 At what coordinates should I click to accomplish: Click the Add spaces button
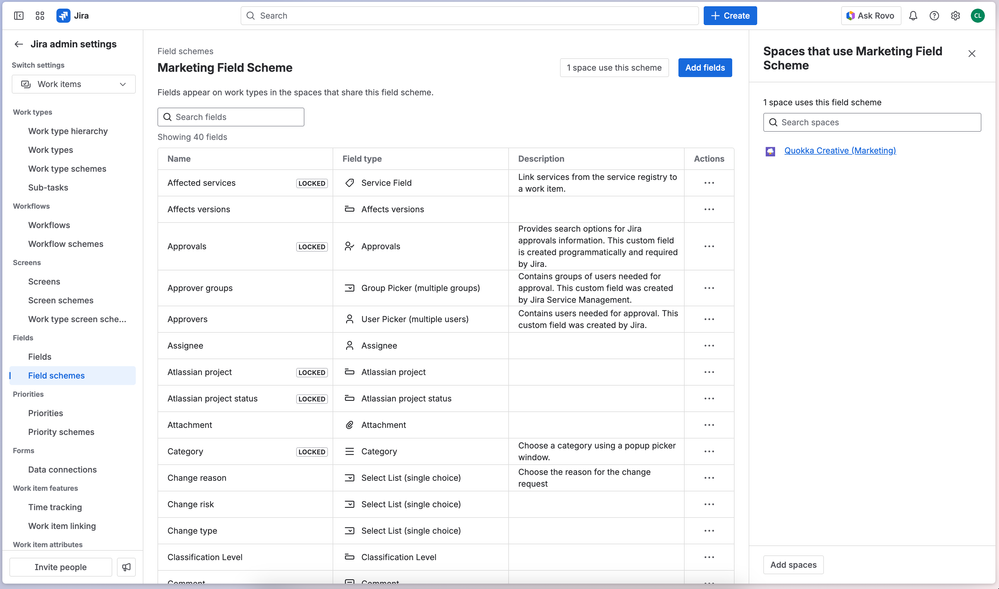coord(793,565)
